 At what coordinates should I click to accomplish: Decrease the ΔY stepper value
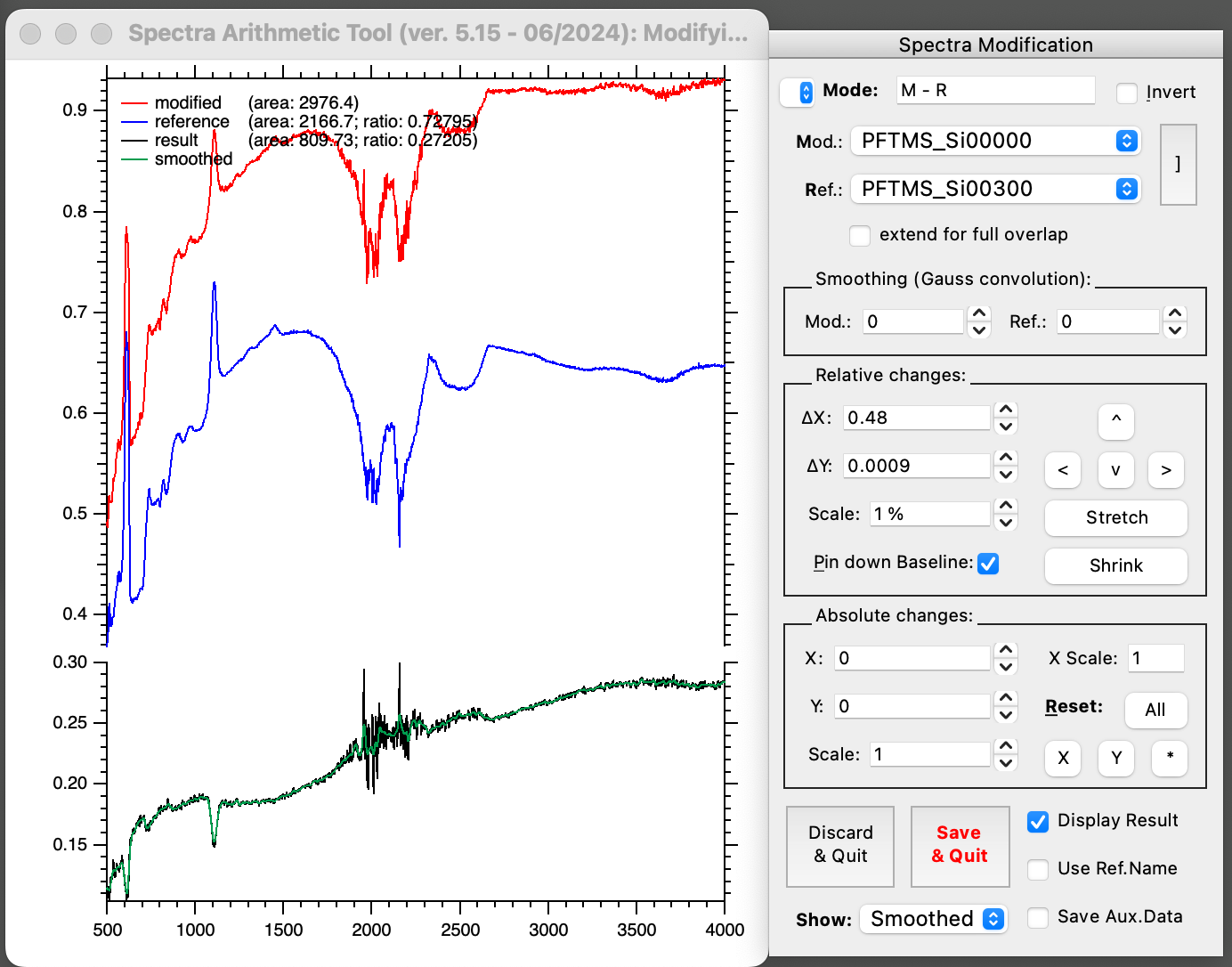(1006, 474)
